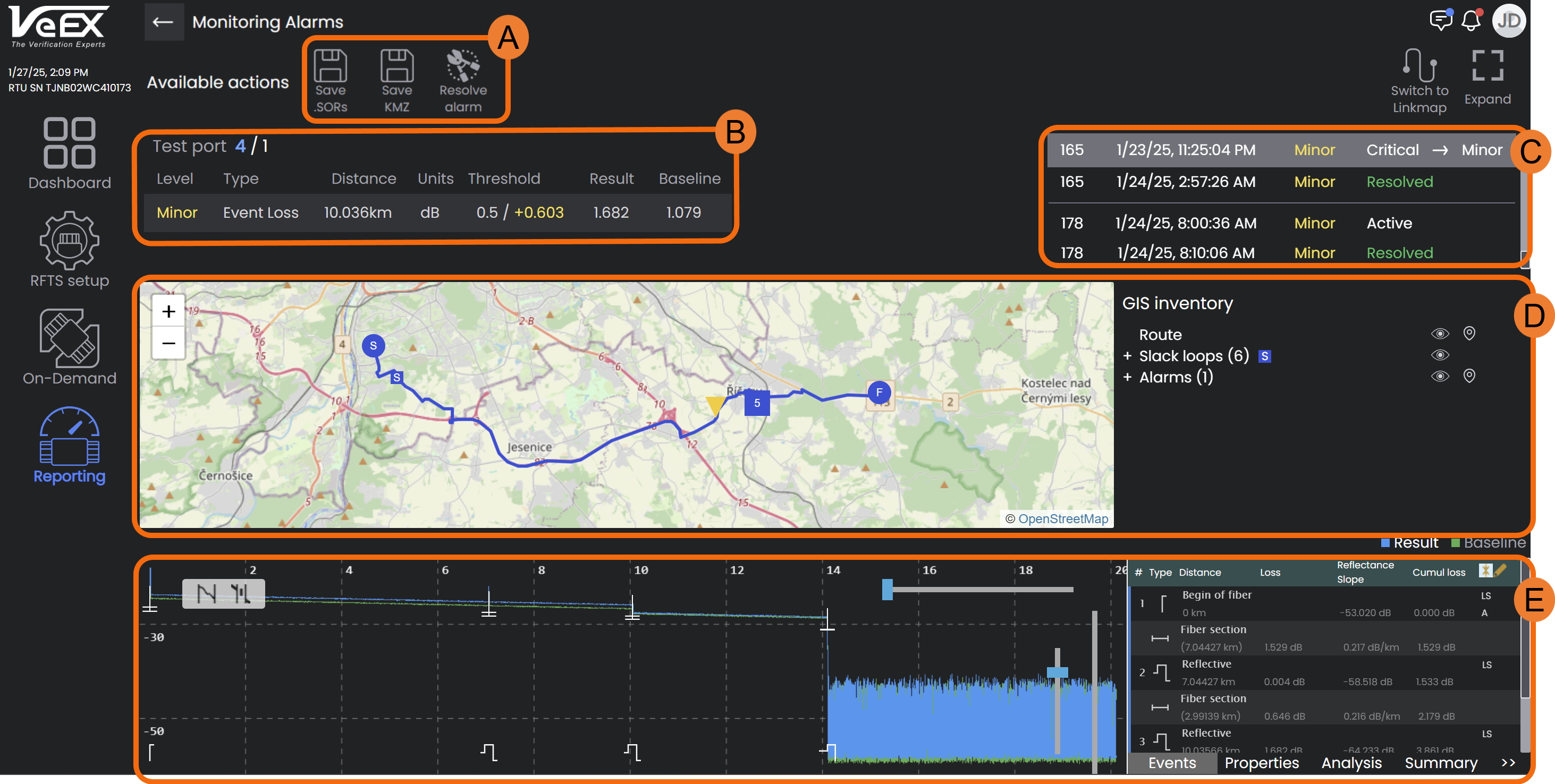Viewport: 1555px width, 784px height.
Task: Open the notifications bell
Action: point(1471,21)
